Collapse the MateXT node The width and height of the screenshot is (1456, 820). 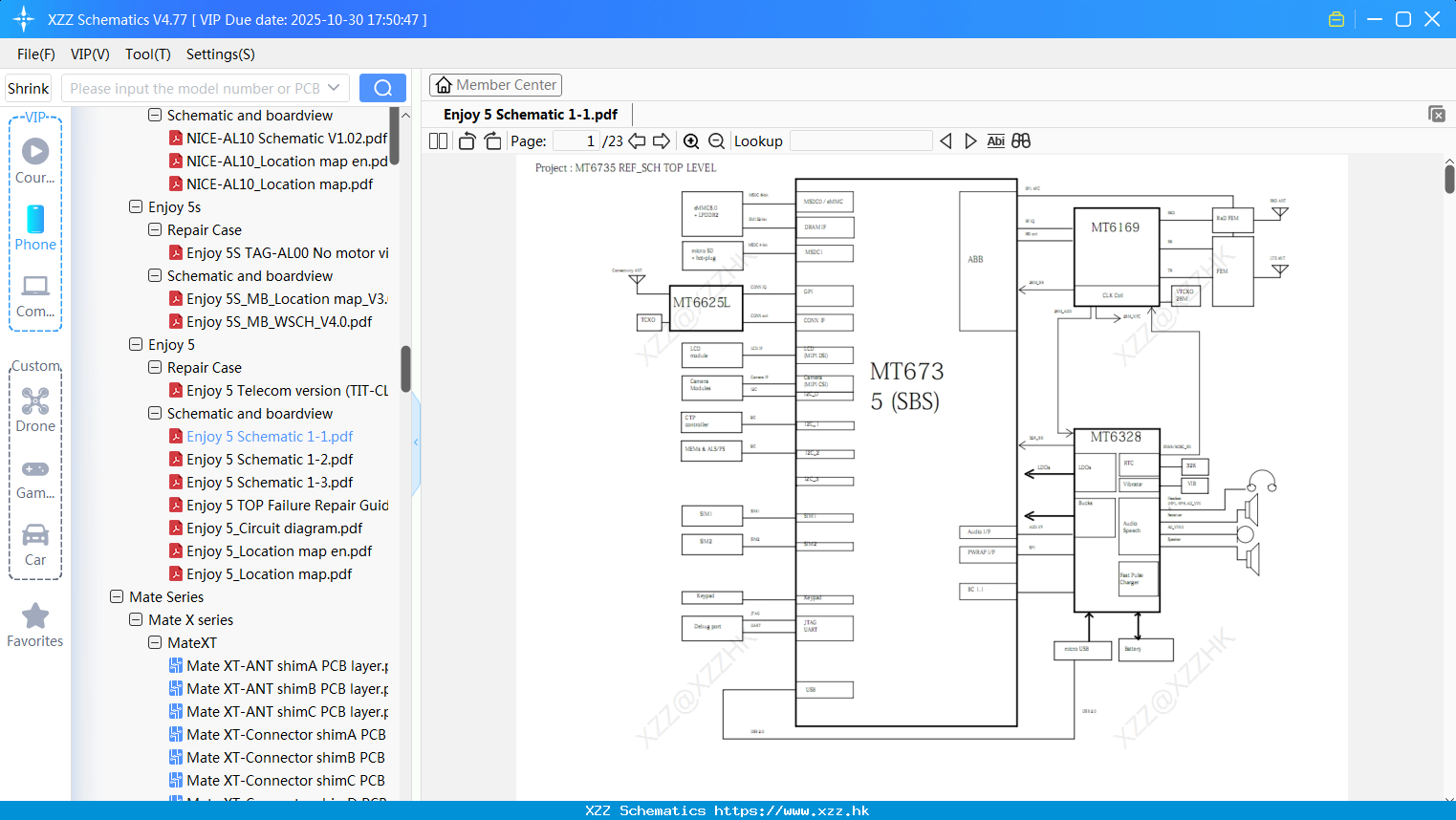(155, 642)
